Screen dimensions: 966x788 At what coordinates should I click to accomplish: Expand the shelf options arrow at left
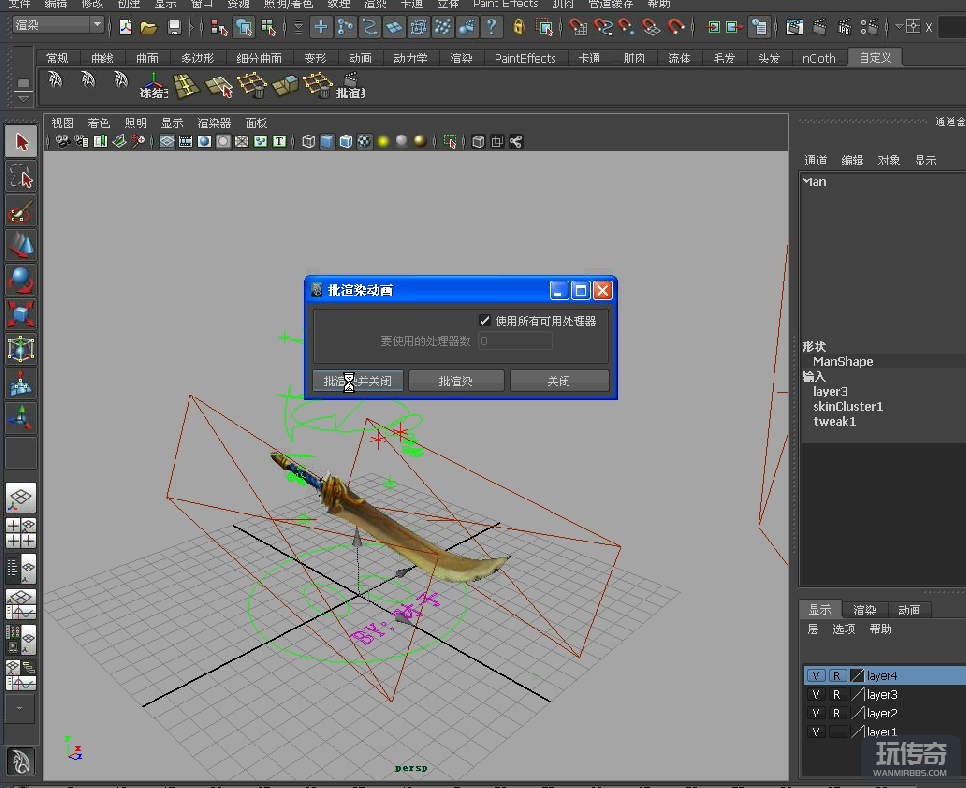pyautogui.click(x=23, y=99)
